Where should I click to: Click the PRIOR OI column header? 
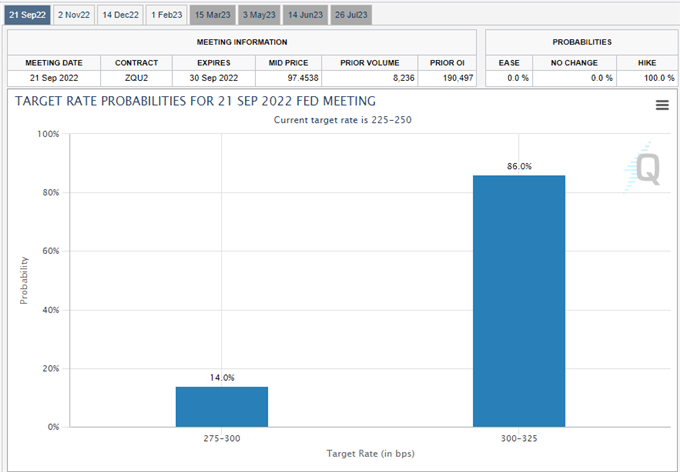[447, 63]
